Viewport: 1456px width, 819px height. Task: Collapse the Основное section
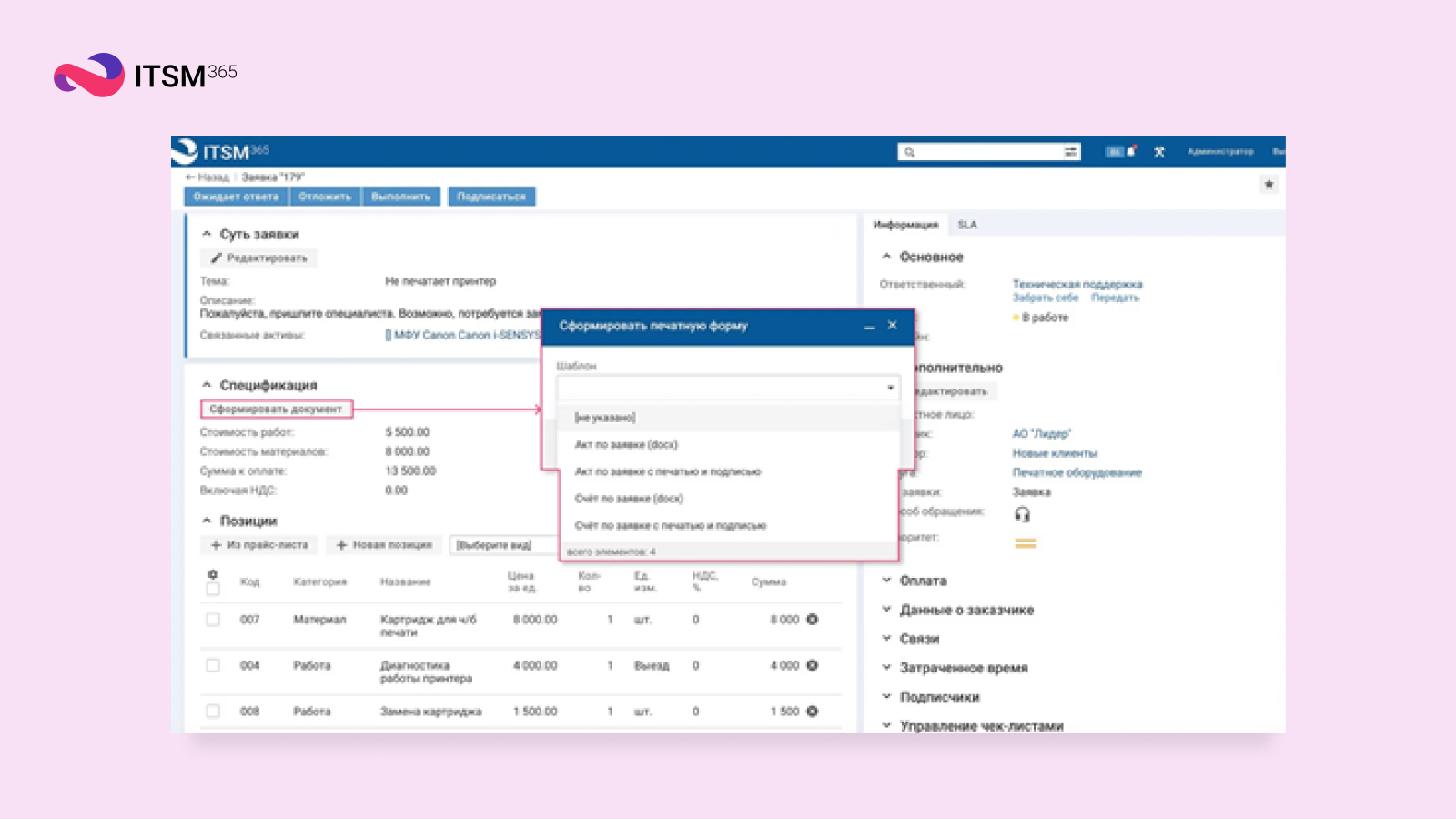(x=886, y=257)
